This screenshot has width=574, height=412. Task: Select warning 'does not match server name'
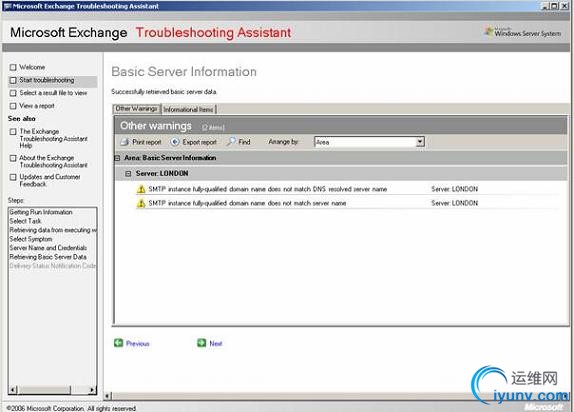click(247, 203)
